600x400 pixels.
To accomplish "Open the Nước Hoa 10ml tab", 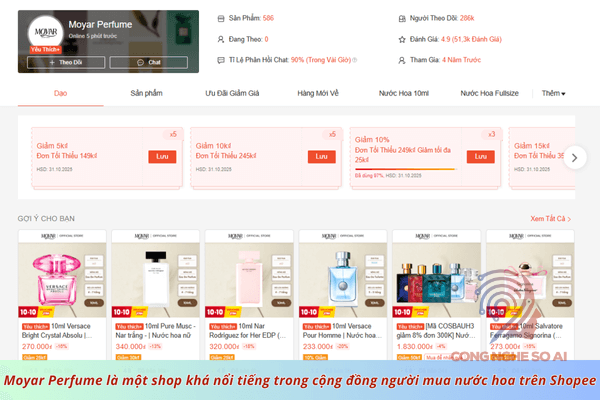I will 404,93.
